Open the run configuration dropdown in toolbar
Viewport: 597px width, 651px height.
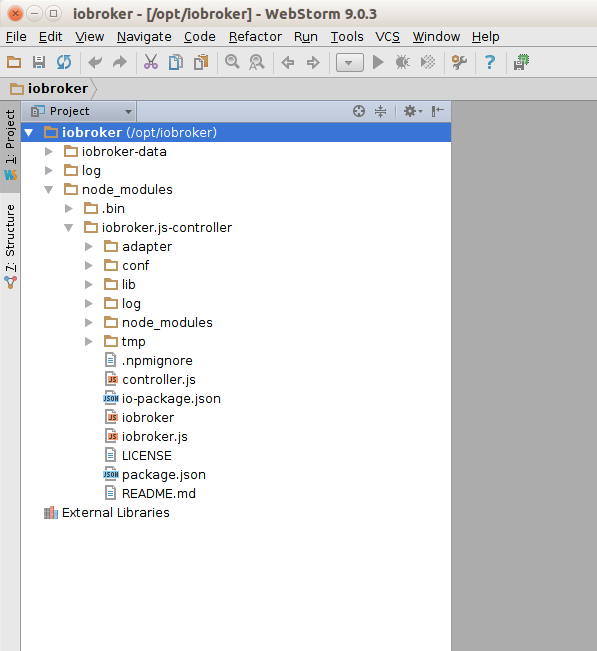(350, 63)
